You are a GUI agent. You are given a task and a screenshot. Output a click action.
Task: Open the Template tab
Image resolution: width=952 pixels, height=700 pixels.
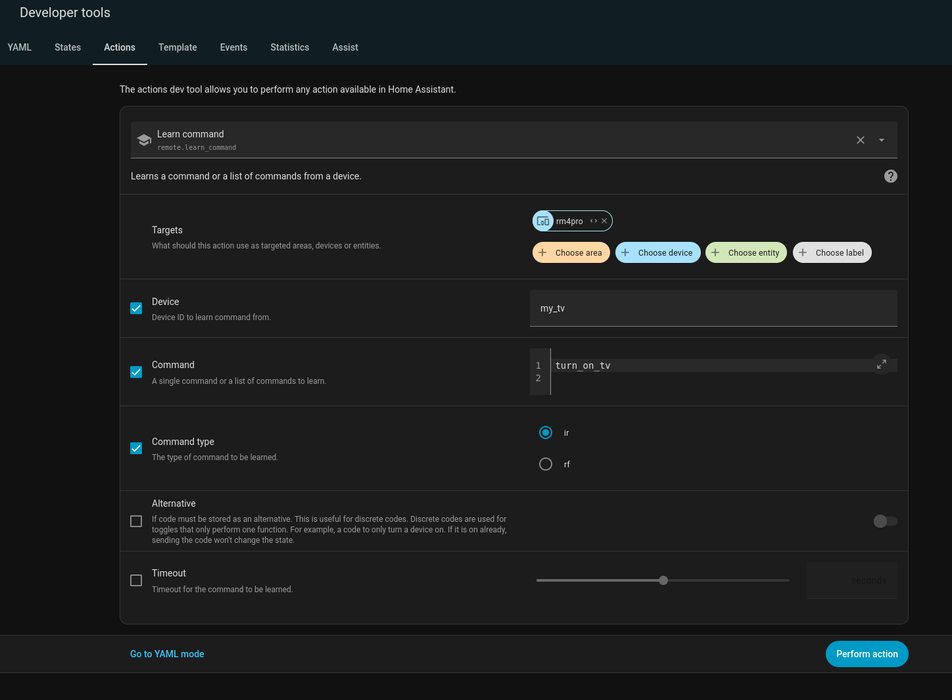coord(177,47)
